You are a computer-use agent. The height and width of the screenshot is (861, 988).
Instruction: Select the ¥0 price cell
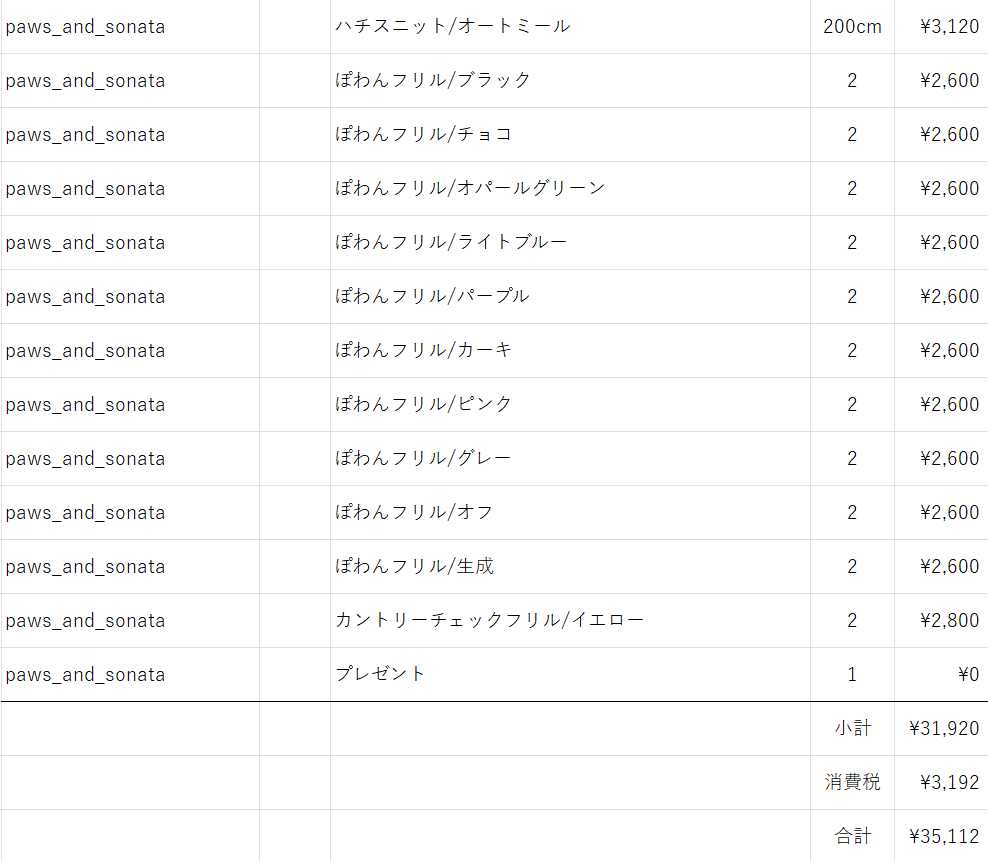pyautogui.click(x=941, y=674)
